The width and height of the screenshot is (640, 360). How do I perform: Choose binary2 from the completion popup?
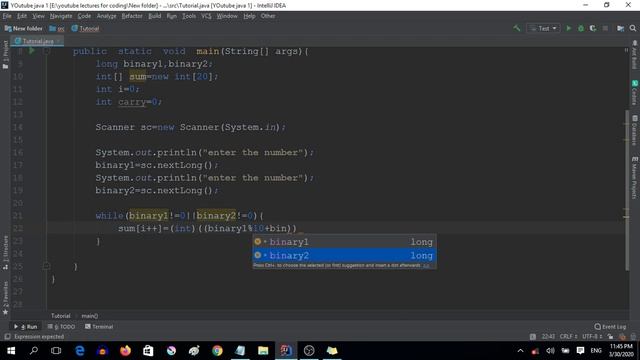pyautogui.click(x=344, y=256)
